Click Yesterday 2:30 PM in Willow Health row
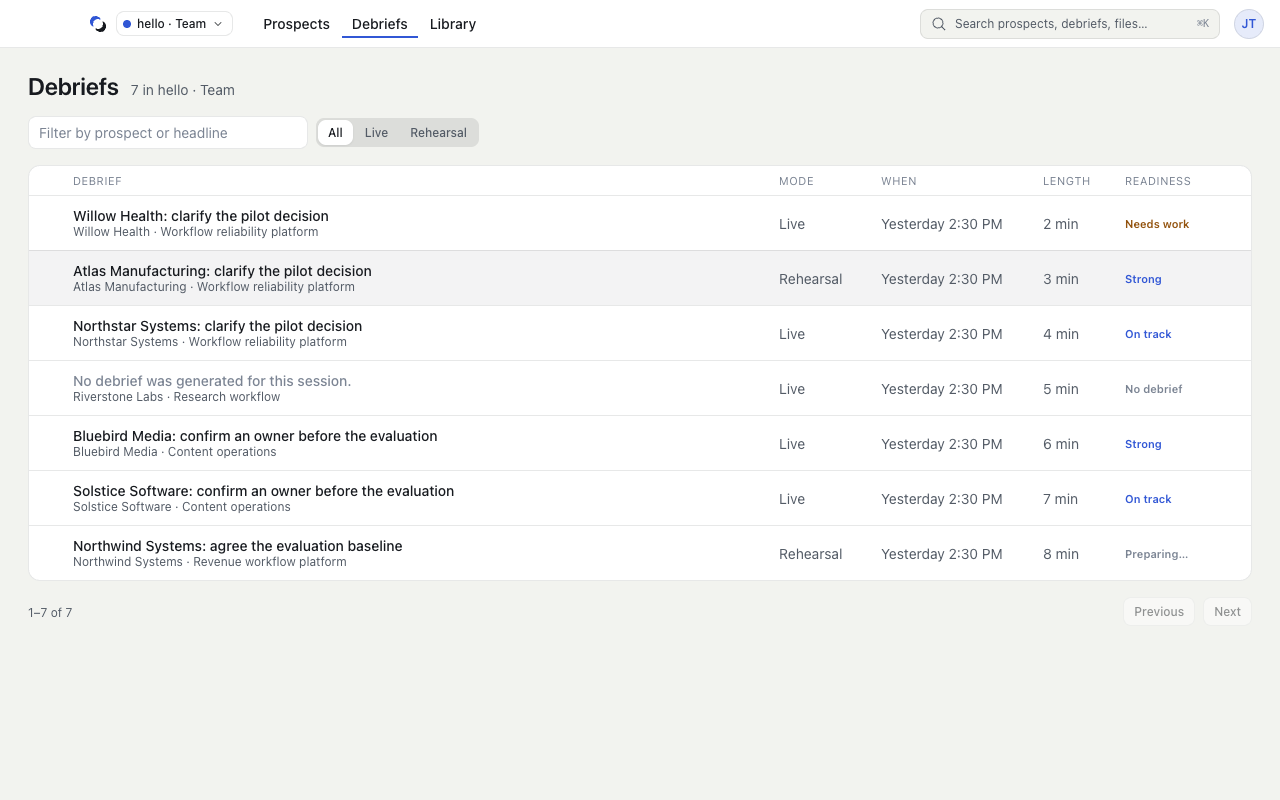1280x800 pixels. (x=942, y=224)
